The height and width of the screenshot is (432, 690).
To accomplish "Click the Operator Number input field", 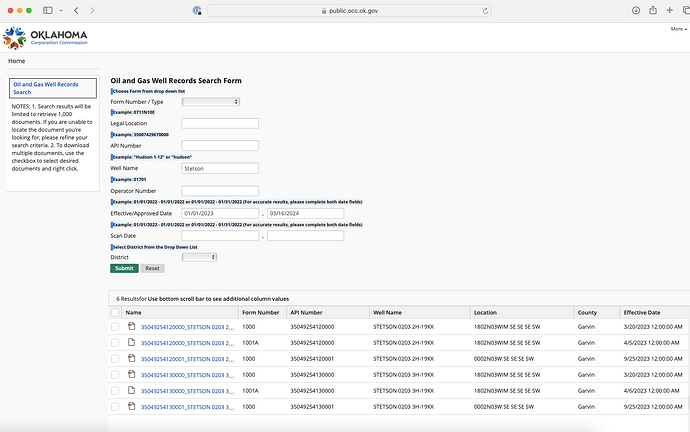I will click(x=220, y=190).
